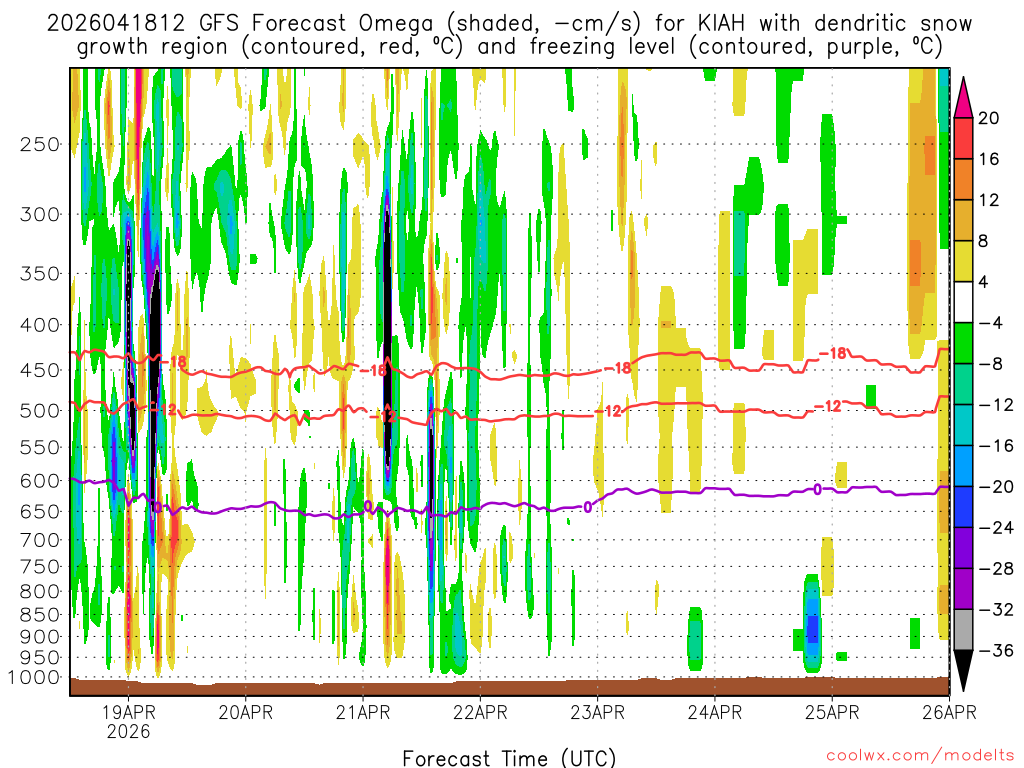Click the legend value 20

coord(989,118)
